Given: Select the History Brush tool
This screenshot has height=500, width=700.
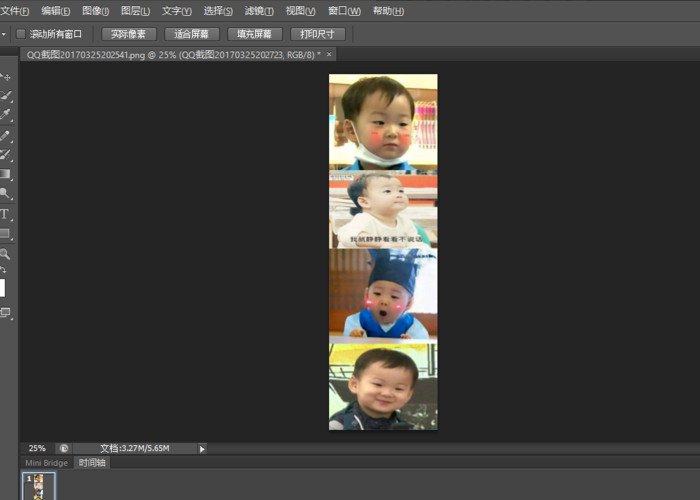Looking at the screenshot, I should coord(5,155).
